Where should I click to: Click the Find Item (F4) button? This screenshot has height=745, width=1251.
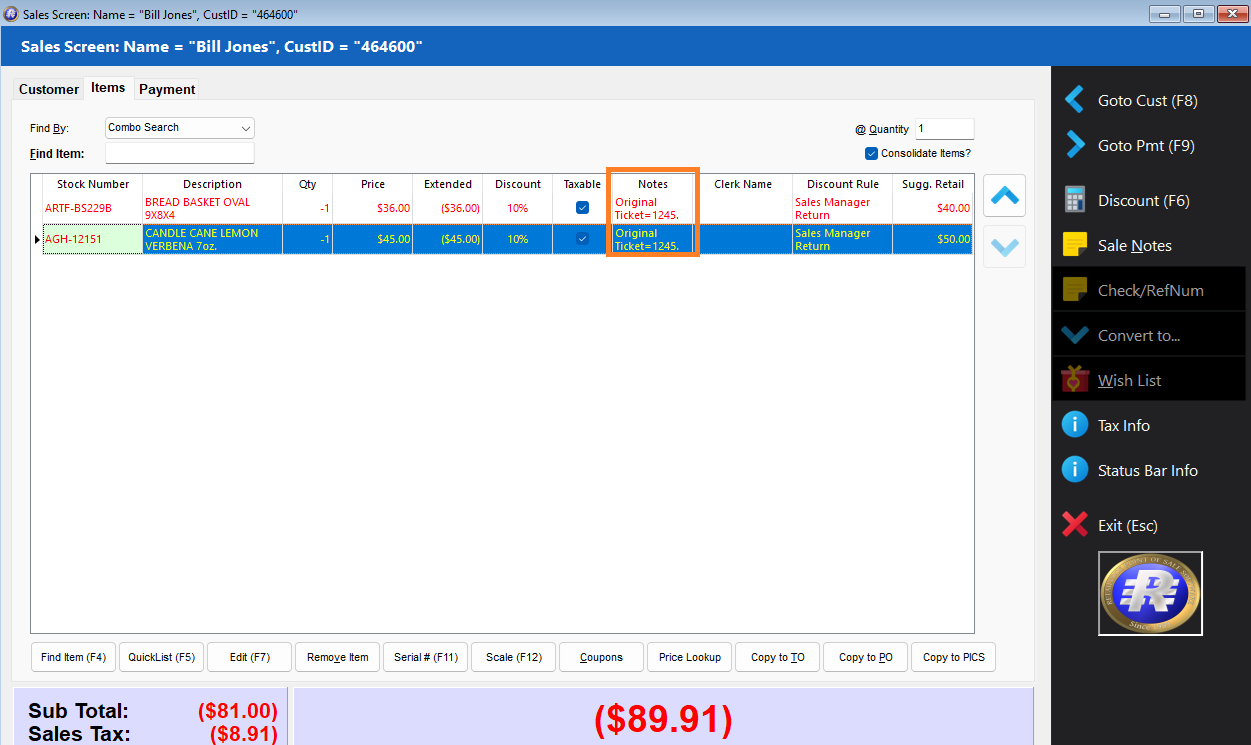[74, 657]
